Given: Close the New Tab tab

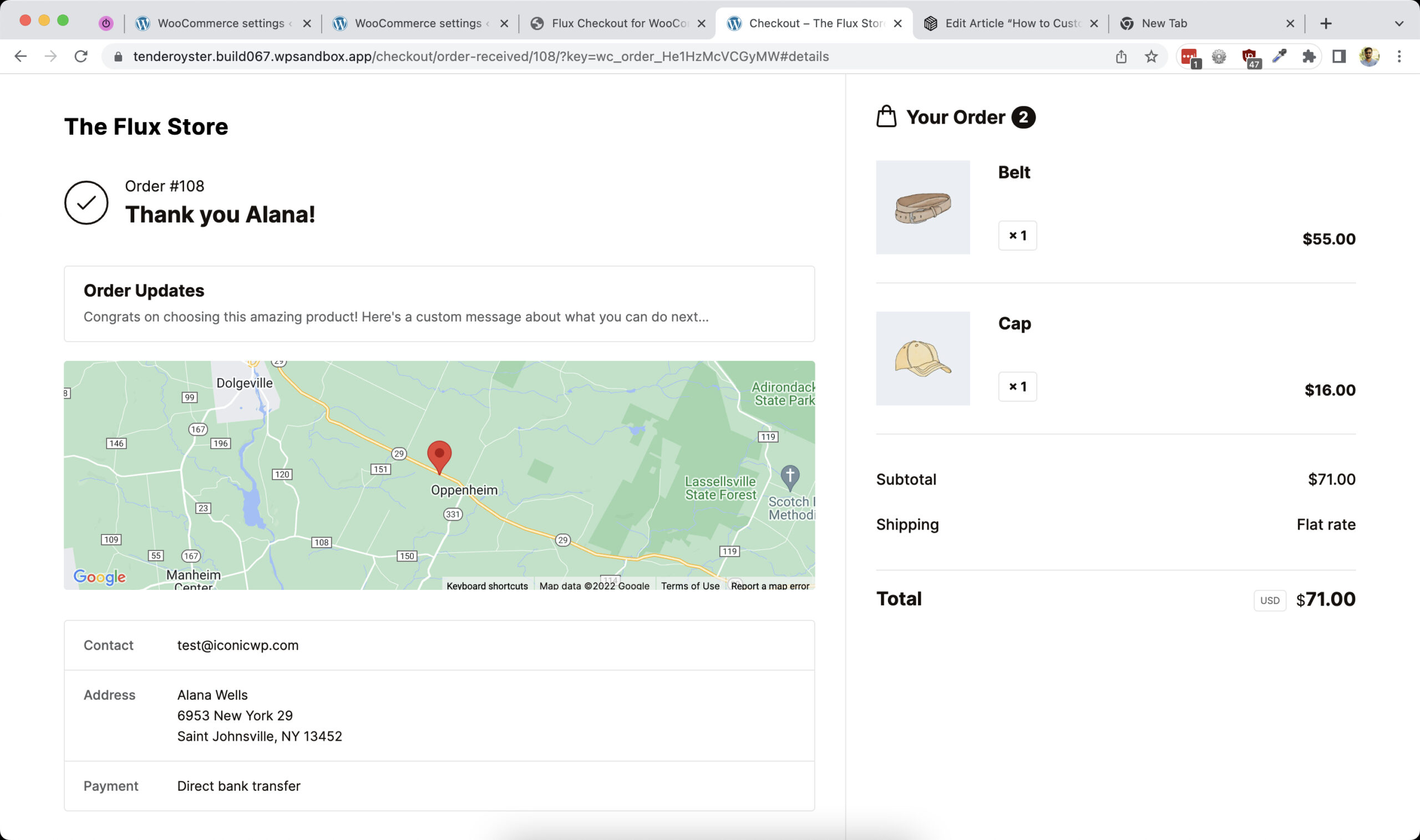Looking at the screenshot, I should (1290, 24).
